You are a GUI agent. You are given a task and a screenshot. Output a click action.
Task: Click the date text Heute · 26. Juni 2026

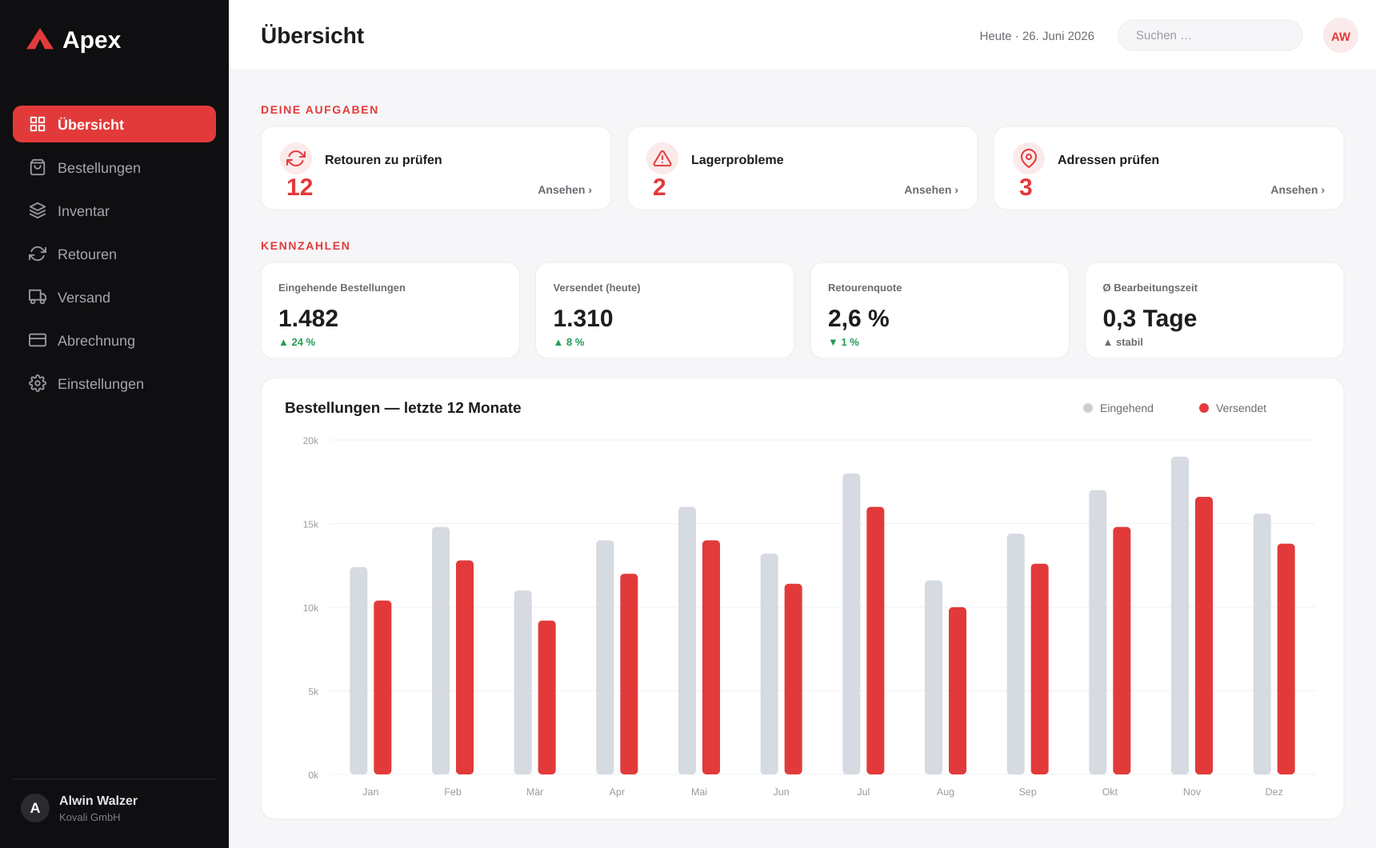pyautogui.click(x=1037, y=36)
